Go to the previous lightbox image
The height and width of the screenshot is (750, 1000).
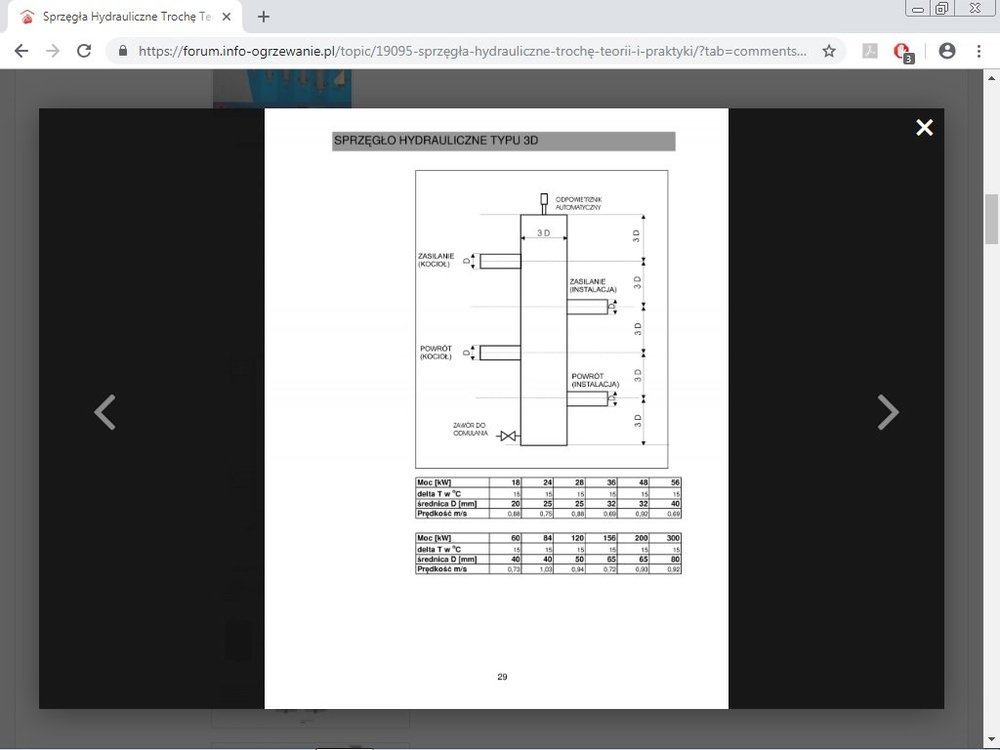[105, 412]
